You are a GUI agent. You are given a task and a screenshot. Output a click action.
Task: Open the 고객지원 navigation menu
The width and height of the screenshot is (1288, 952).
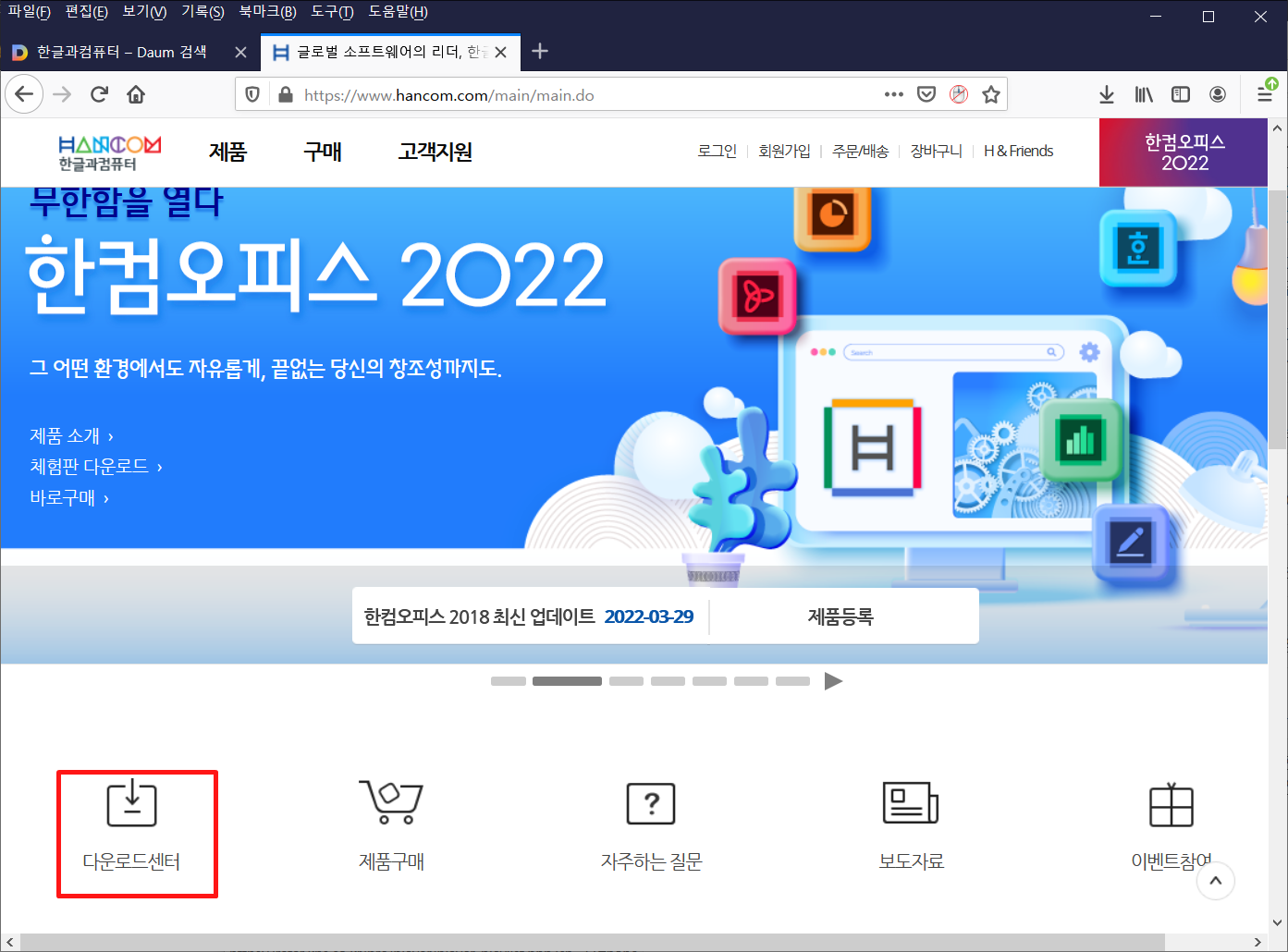435,152
